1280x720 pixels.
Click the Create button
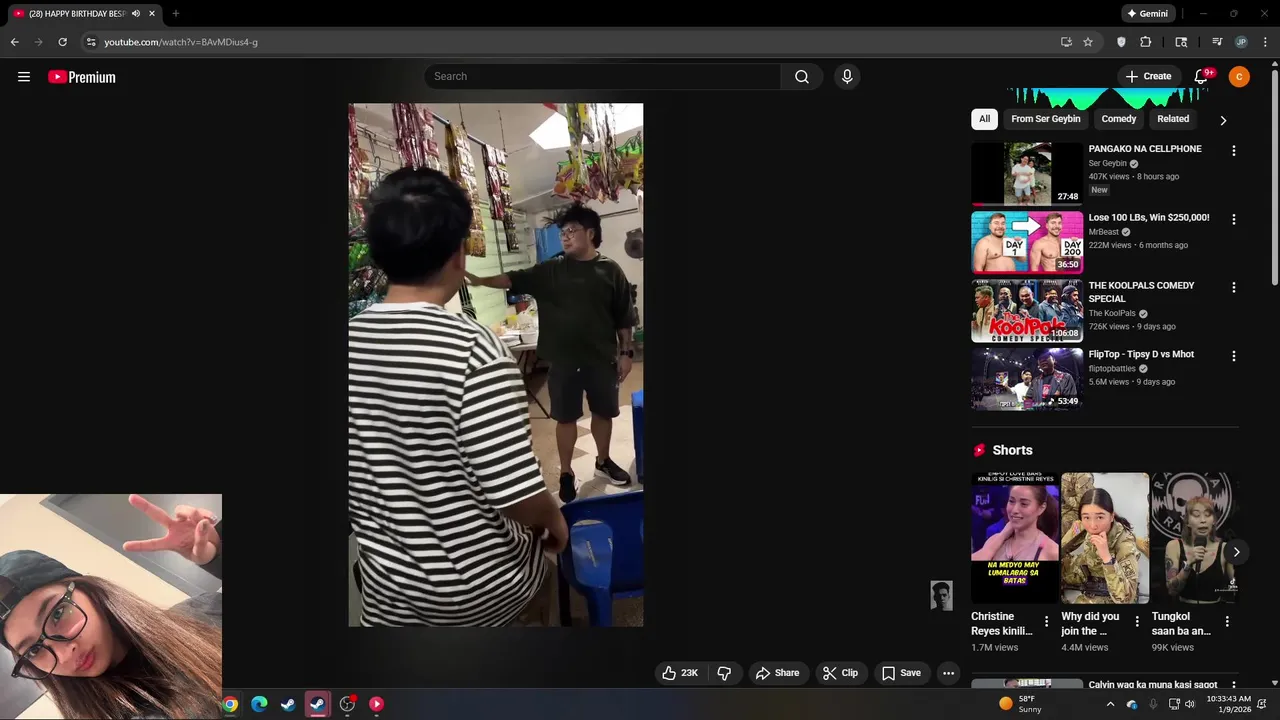[1148, 77]
